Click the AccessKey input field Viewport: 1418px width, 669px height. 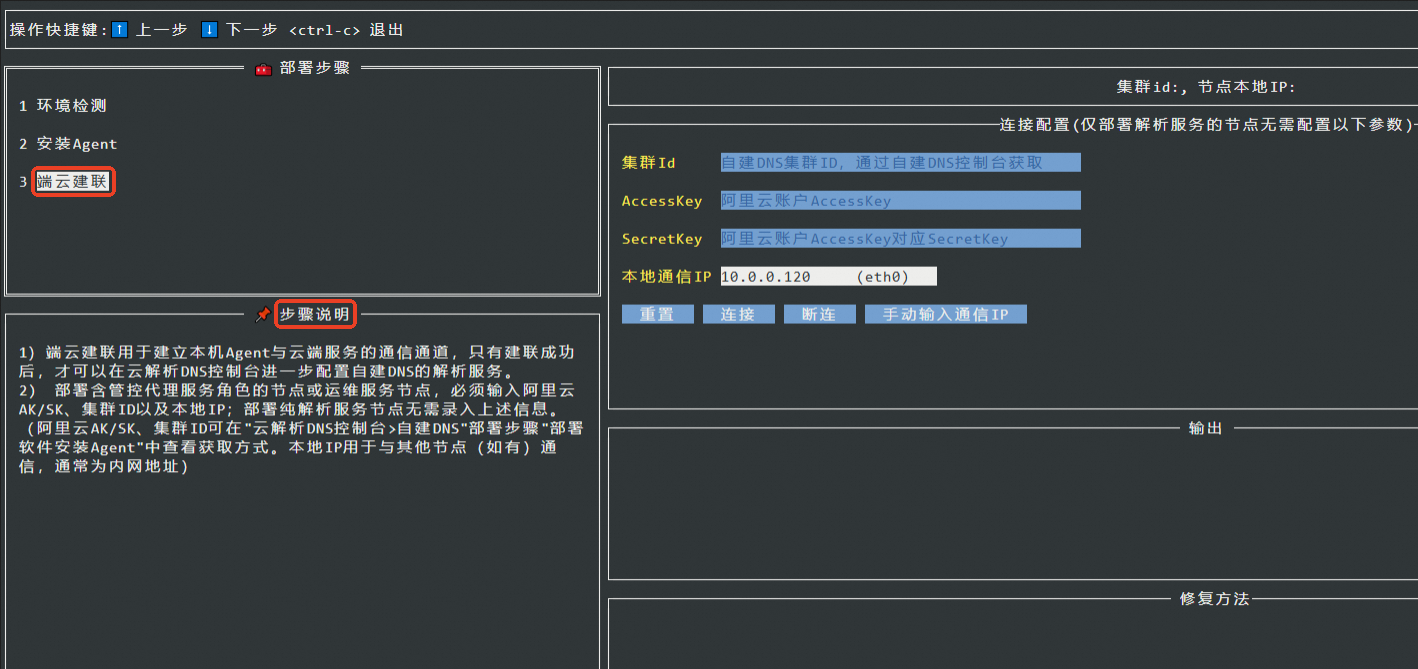(900, 201)
